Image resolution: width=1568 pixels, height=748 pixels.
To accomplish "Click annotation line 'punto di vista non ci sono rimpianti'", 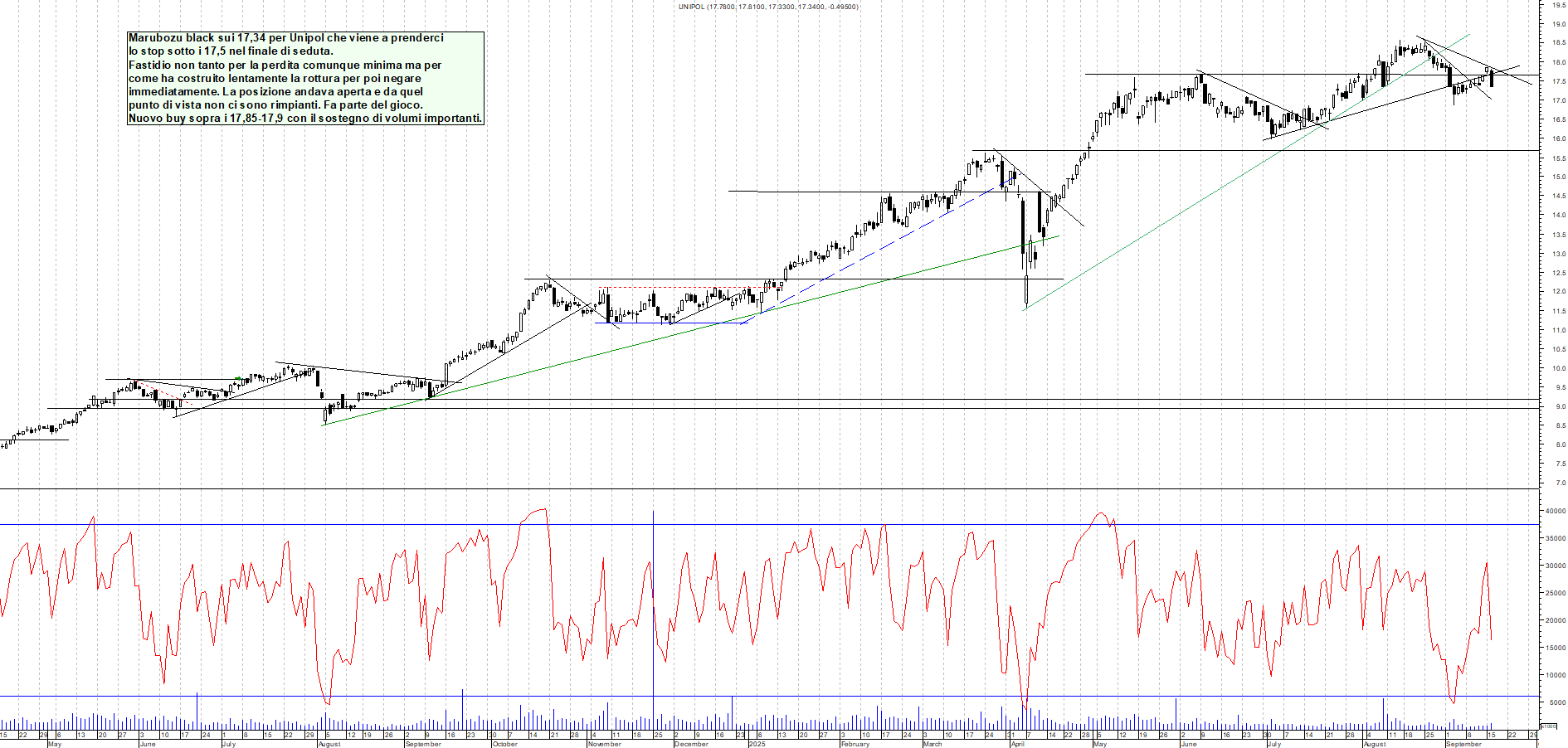I will (x=275, y=104).
